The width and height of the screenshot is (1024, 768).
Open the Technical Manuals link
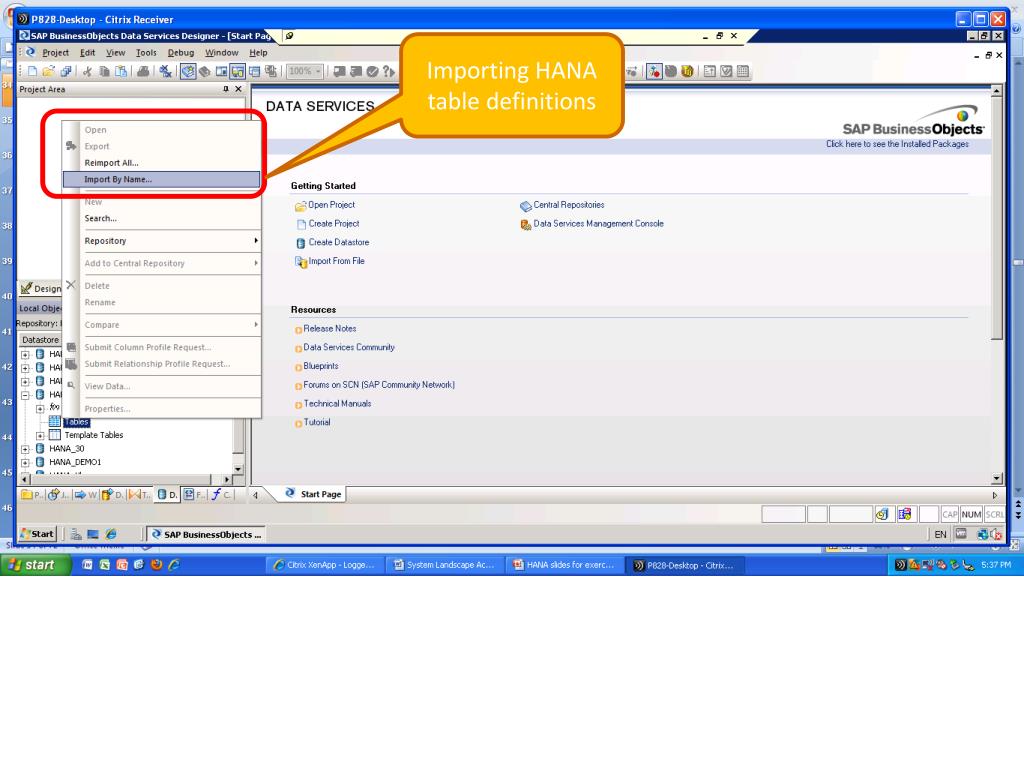tap(337, 404)
